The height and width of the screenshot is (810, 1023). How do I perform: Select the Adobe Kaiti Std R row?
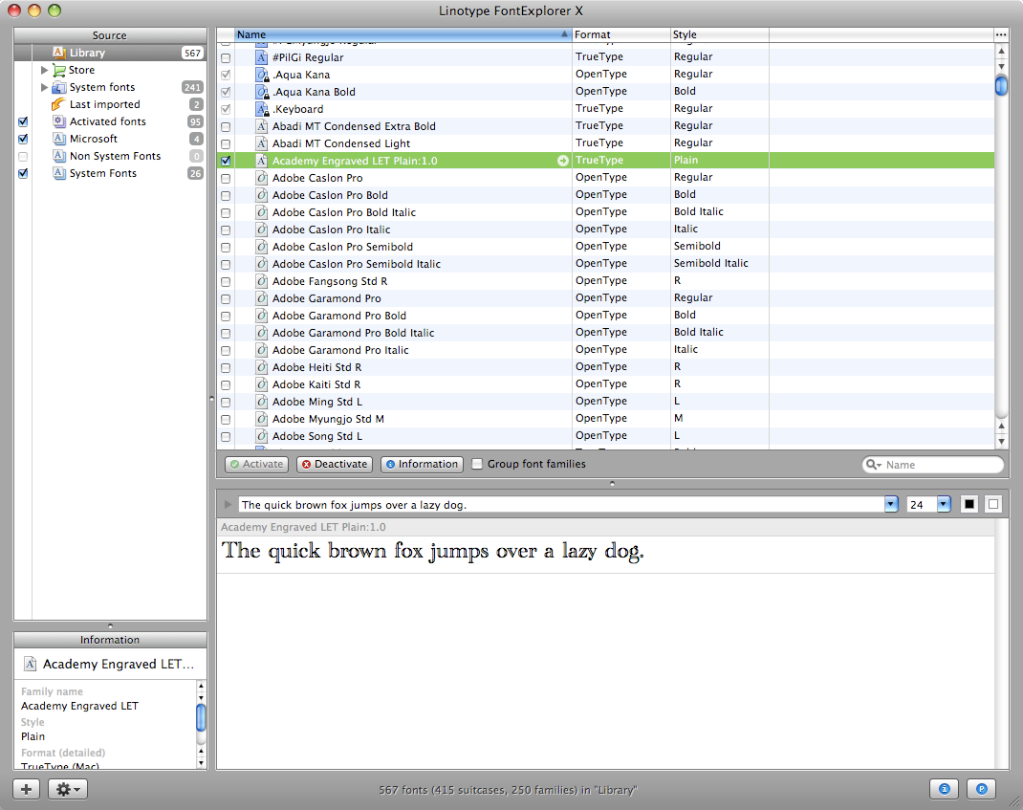pos(605,385)
